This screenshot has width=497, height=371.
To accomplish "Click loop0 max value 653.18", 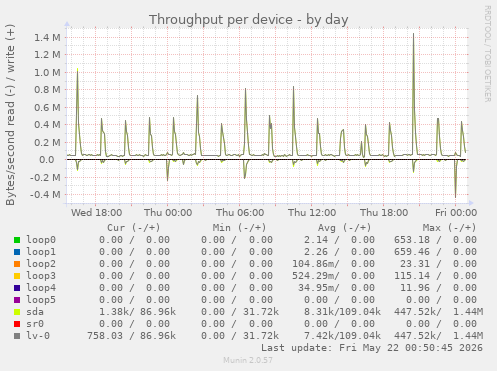I will [412, 240].
